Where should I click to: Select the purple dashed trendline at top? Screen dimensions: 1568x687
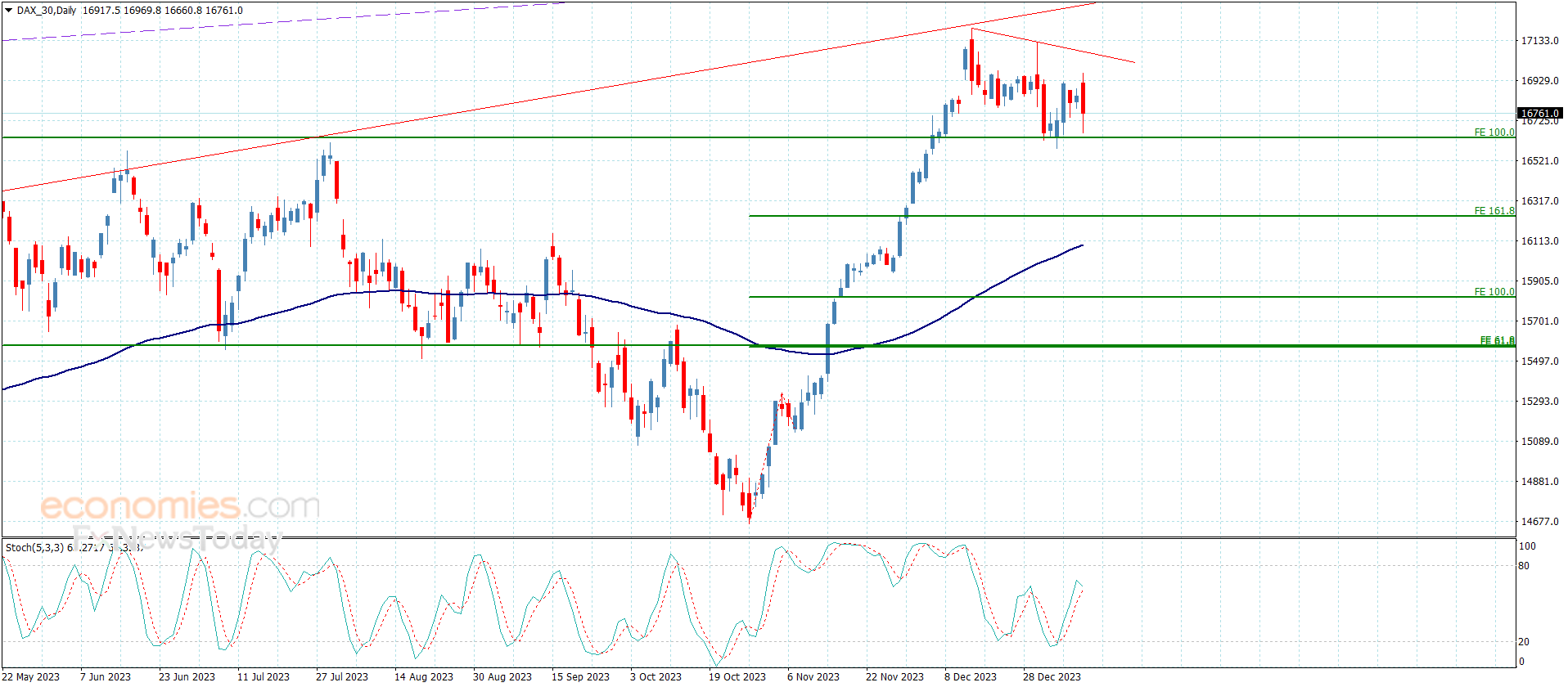coord(282,21)
